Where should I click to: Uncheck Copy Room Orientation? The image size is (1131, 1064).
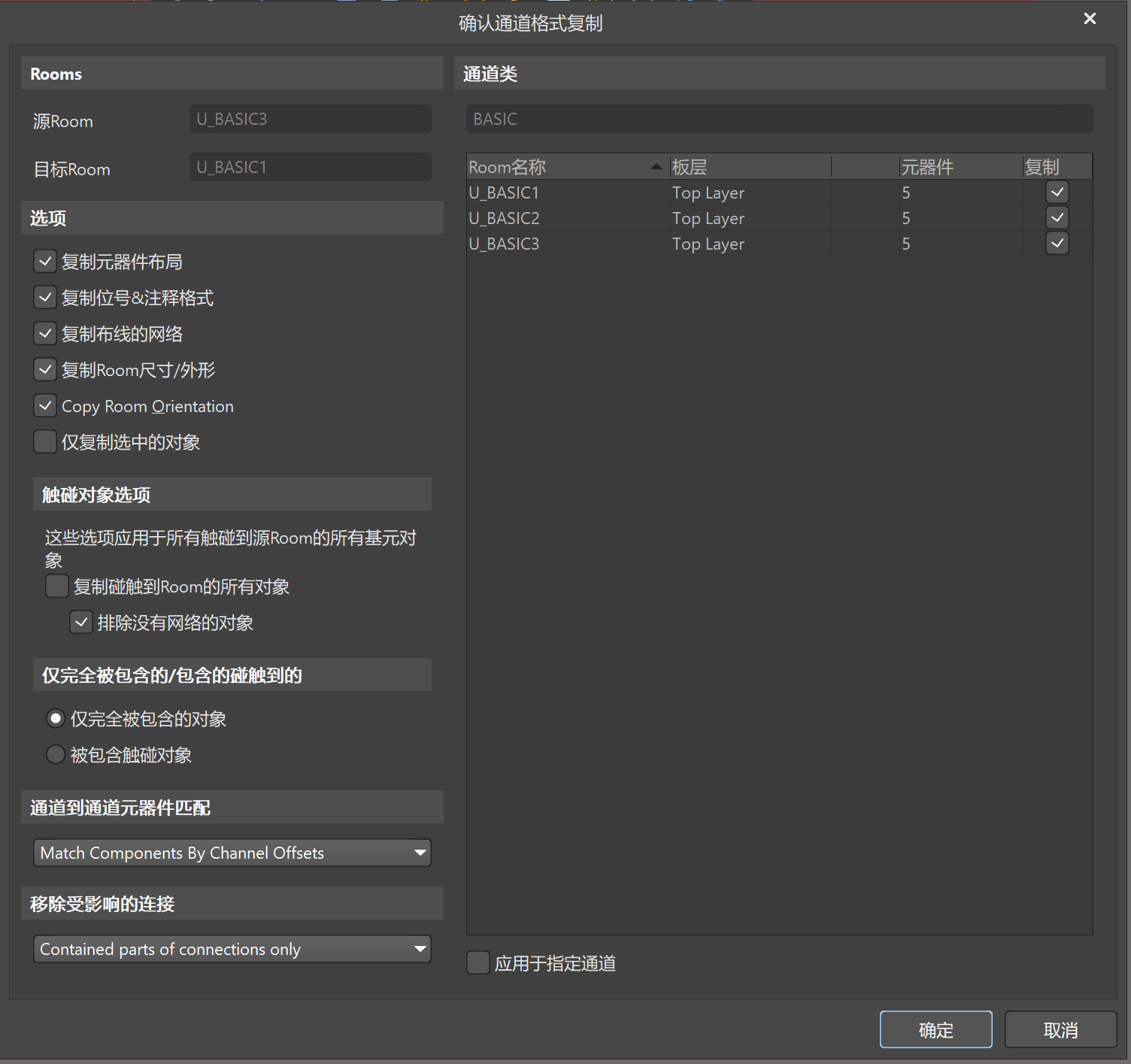pyautogui.click(x=45, y=406)
